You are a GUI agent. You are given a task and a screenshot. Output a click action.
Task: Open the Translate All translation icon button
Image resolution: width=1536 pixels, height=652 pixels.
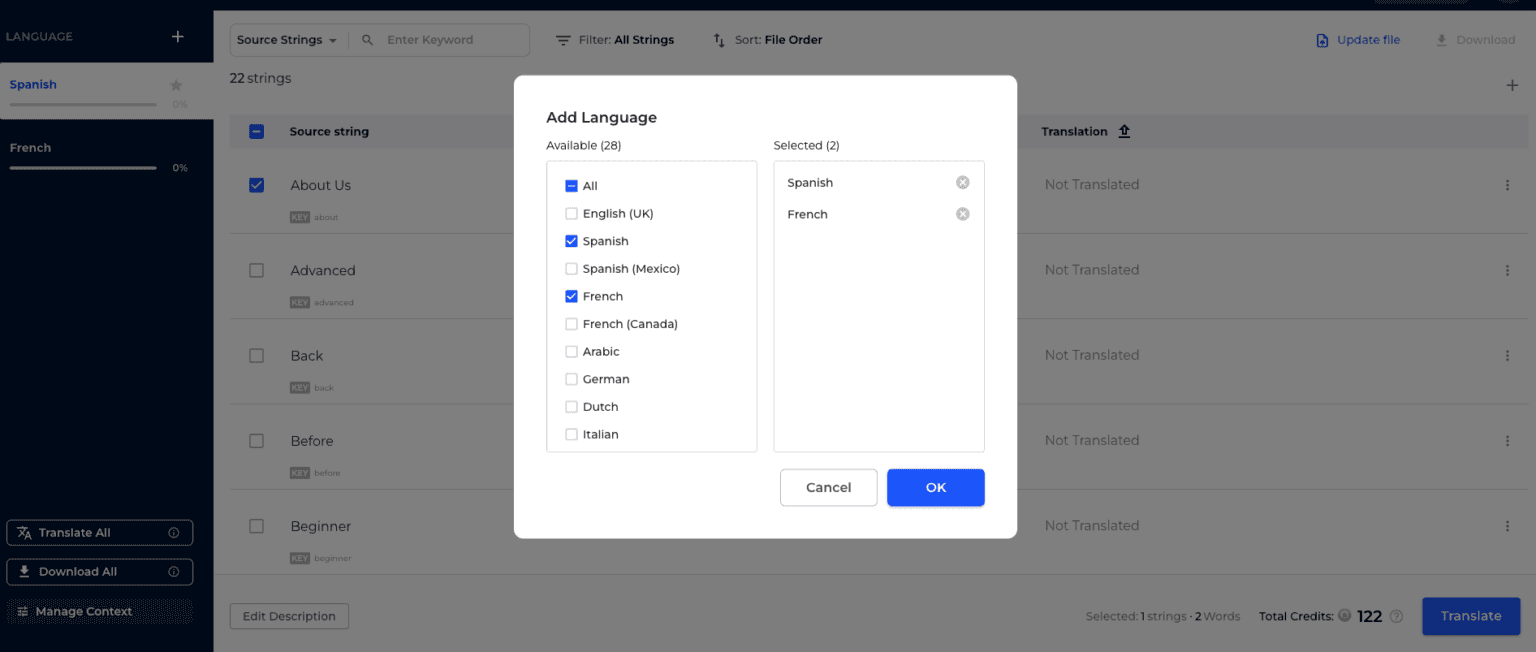[24, 532]
